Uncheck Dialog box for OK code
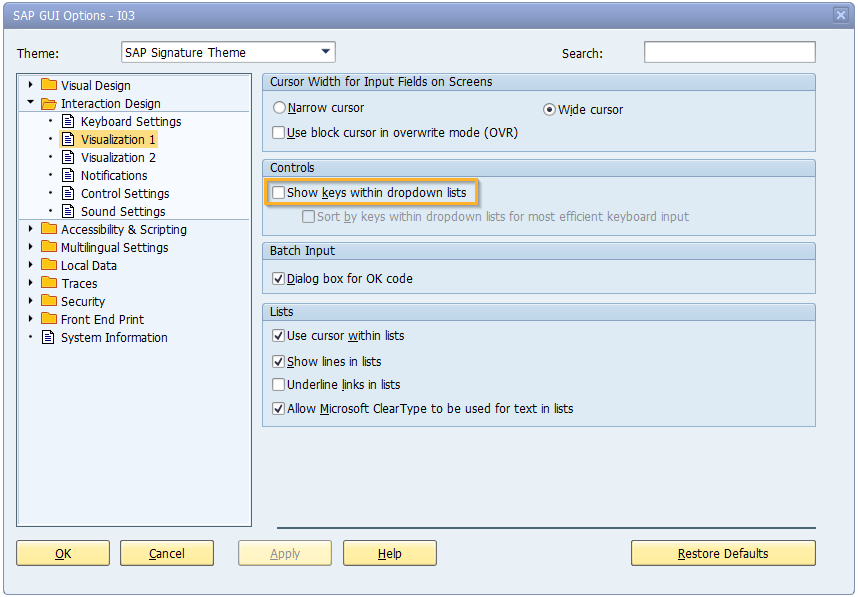This screenshot has height=597, width=858. [279, 279]
